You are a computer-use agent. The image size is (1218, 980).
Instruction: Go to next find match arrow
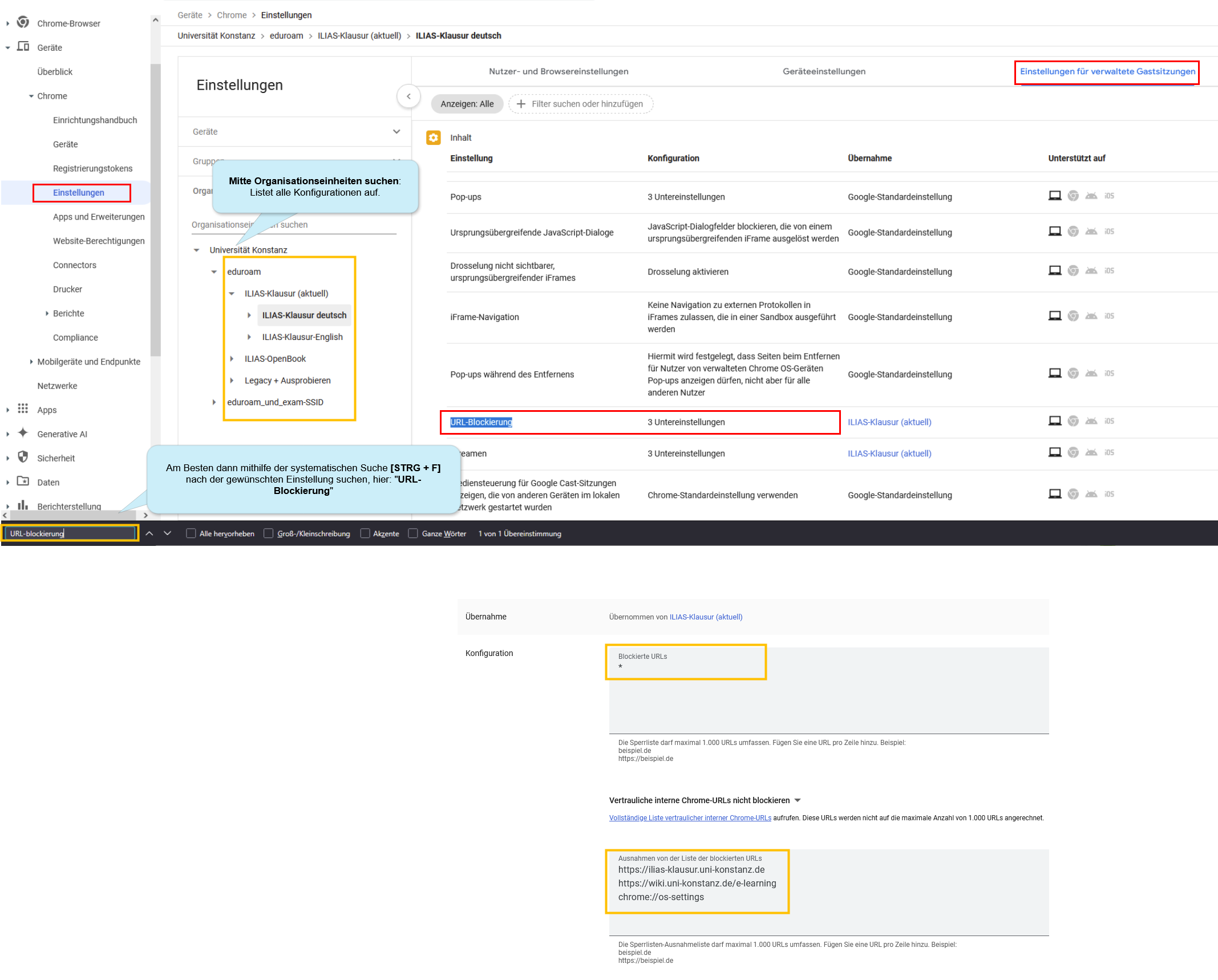click(167, 533)
